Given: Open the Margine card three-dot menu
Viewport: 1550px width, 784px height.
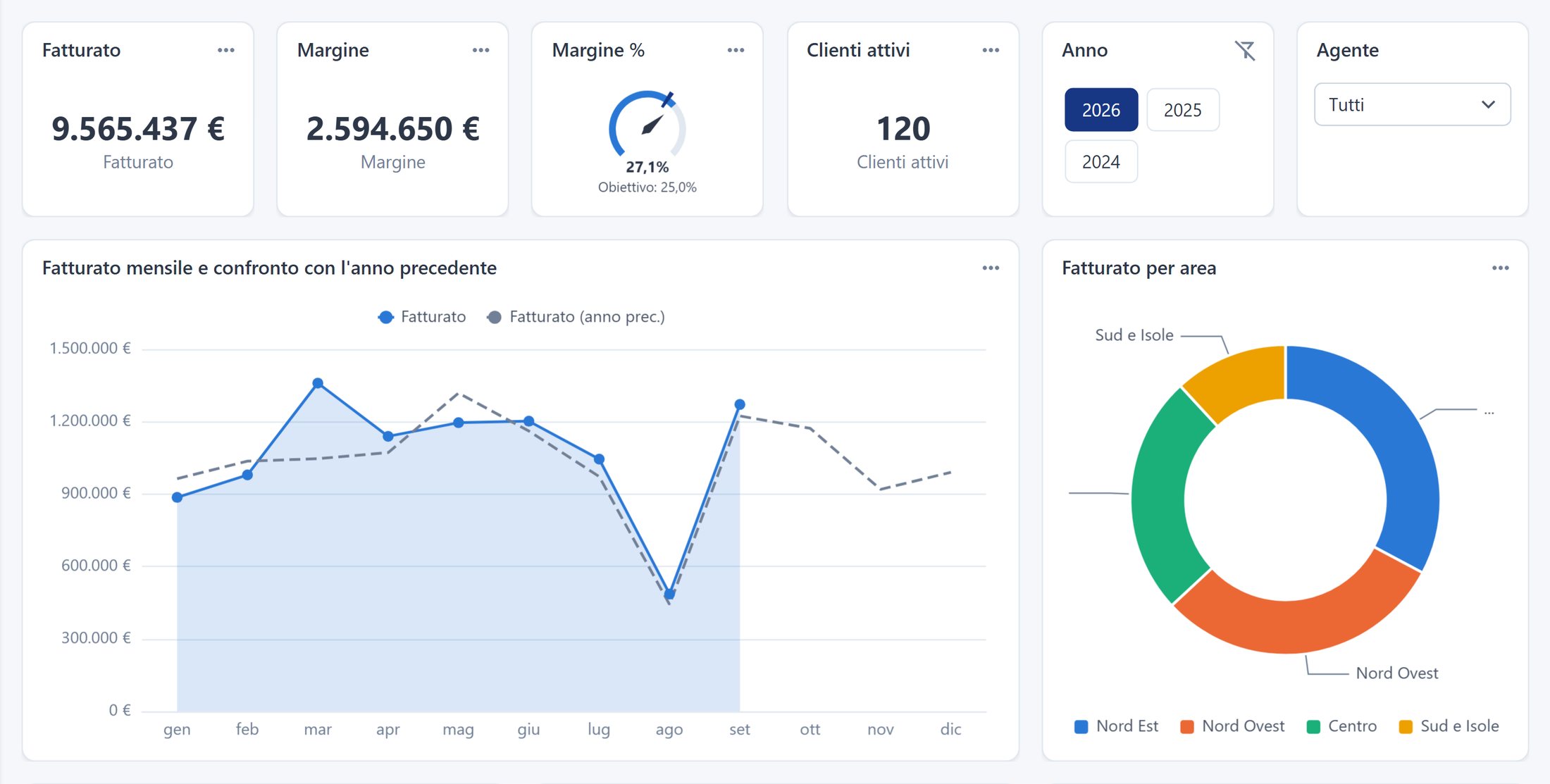Looking at the screenshot, I should coord(480,50).
